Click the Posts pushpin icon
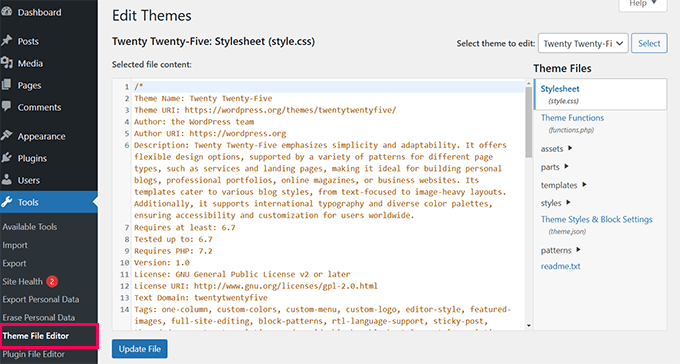The image size is (680, 364). (7, 41)
